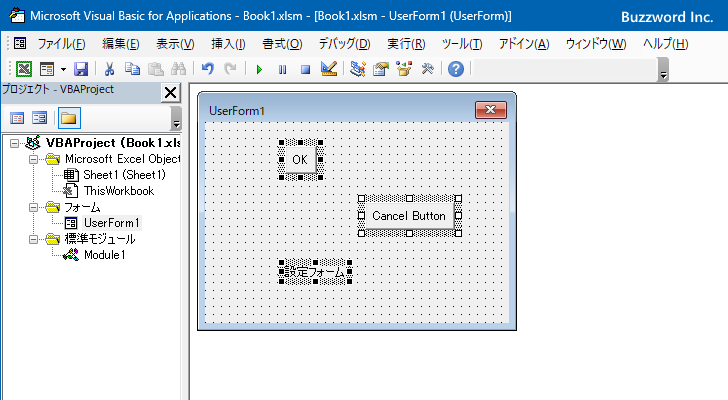
Task: Open the Insert object dropdown arrow
Action: 63,70
